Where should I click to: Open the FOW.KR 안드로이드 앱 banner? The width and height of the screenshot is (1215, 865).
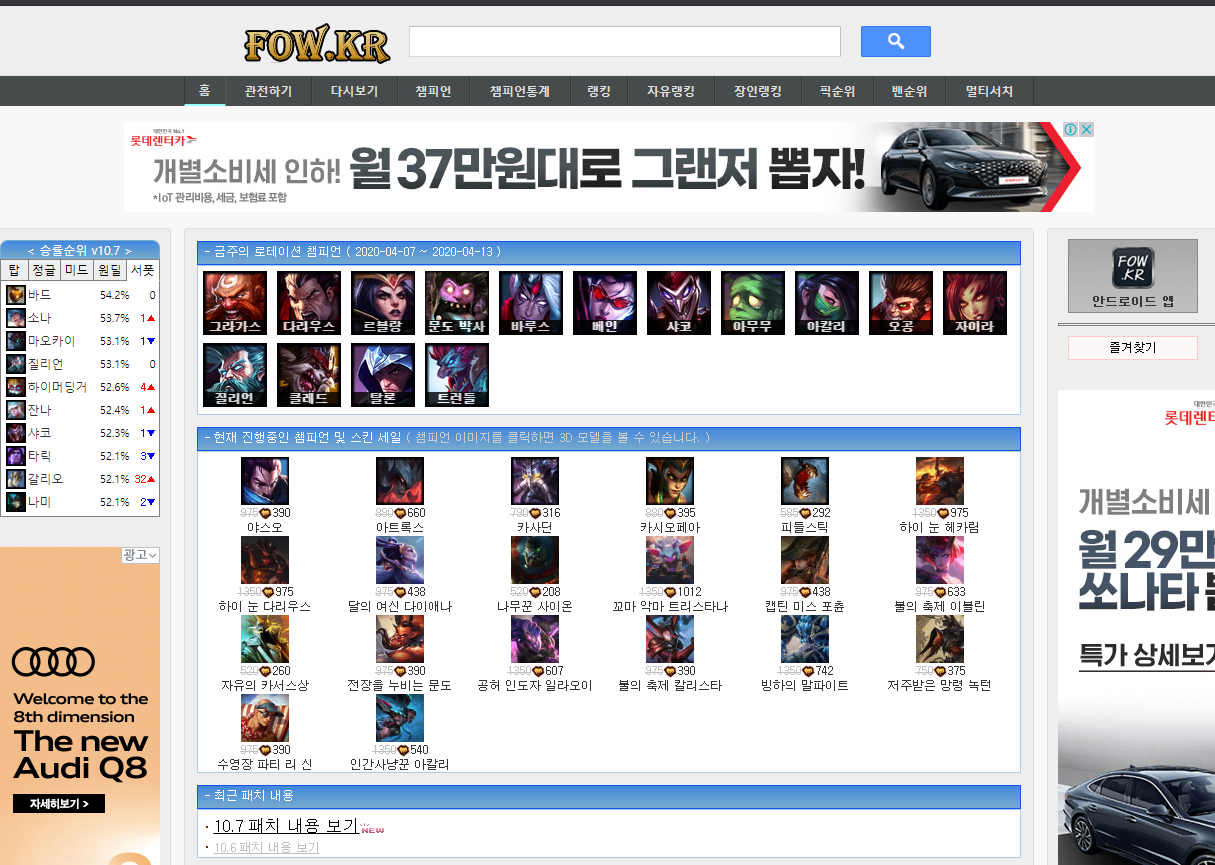[1132, 276]
